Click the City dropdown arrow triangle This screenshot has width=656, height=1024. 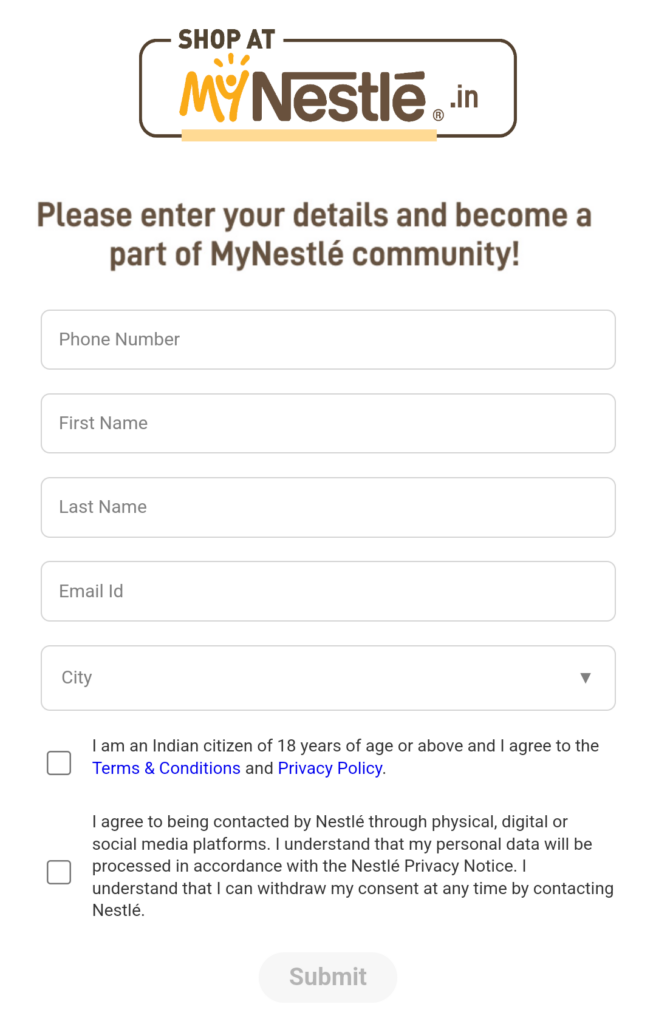(585, 678)
